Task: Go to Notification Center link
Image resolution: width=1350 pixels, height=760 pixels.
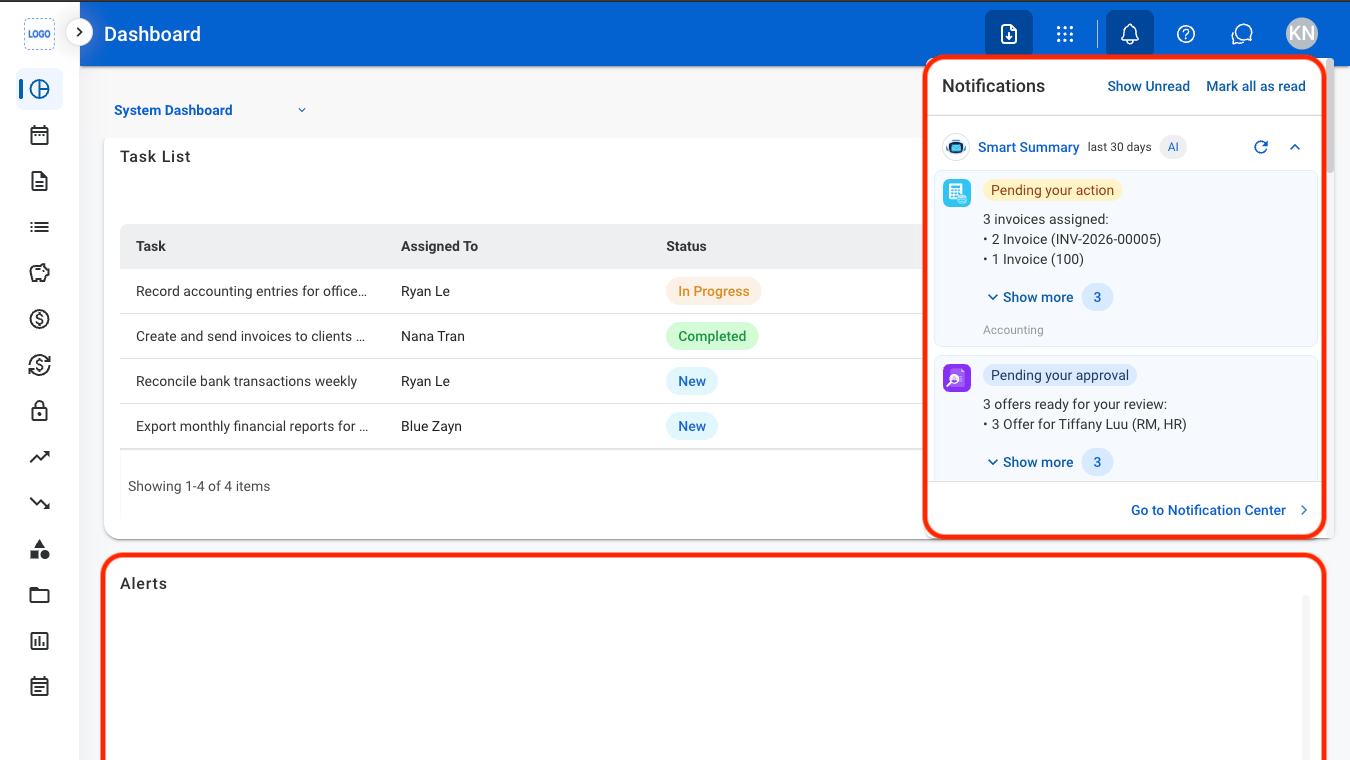Action: (x=1219, y=510)
